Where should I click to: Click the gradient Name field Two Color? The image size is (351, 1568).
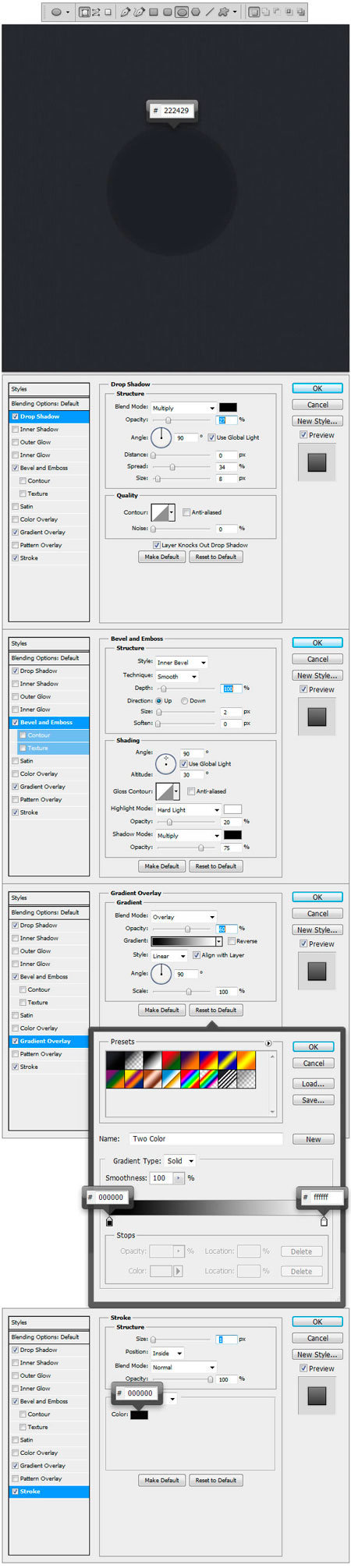point(205,1139)
